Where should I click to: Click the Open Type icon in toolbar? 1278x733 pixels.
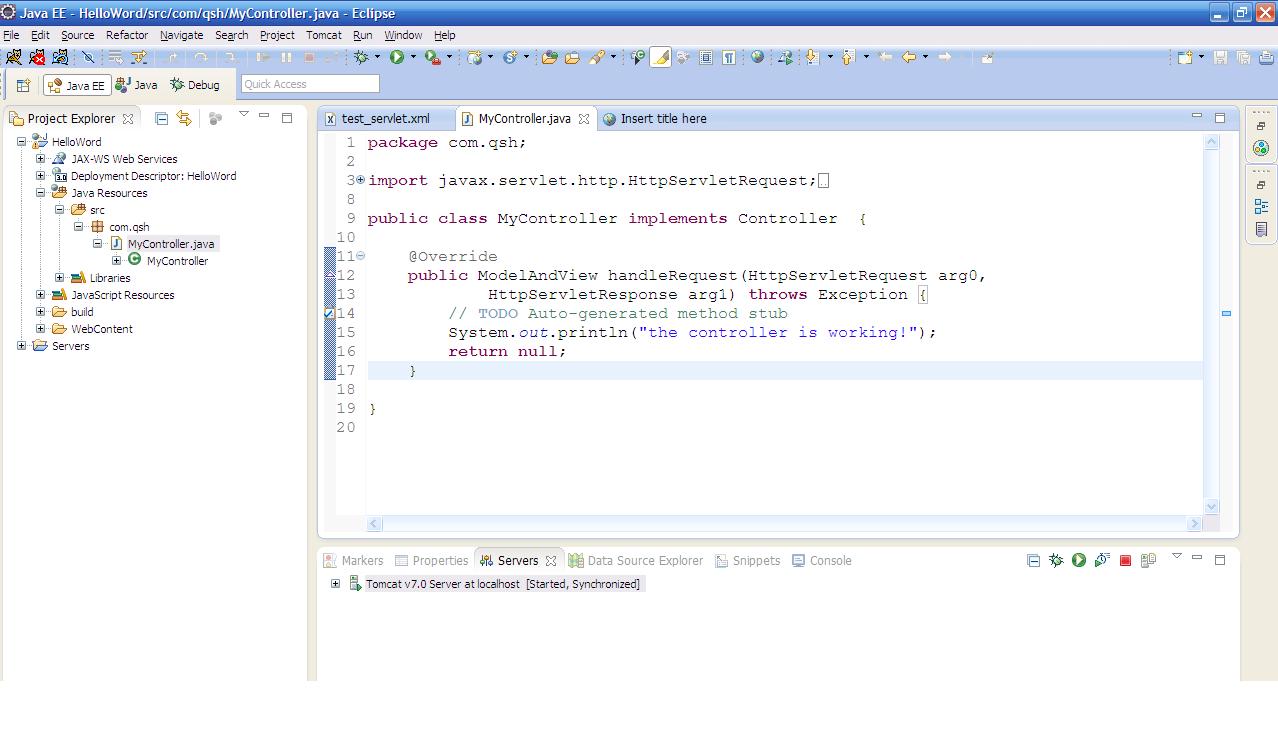(x=549, y=57)
